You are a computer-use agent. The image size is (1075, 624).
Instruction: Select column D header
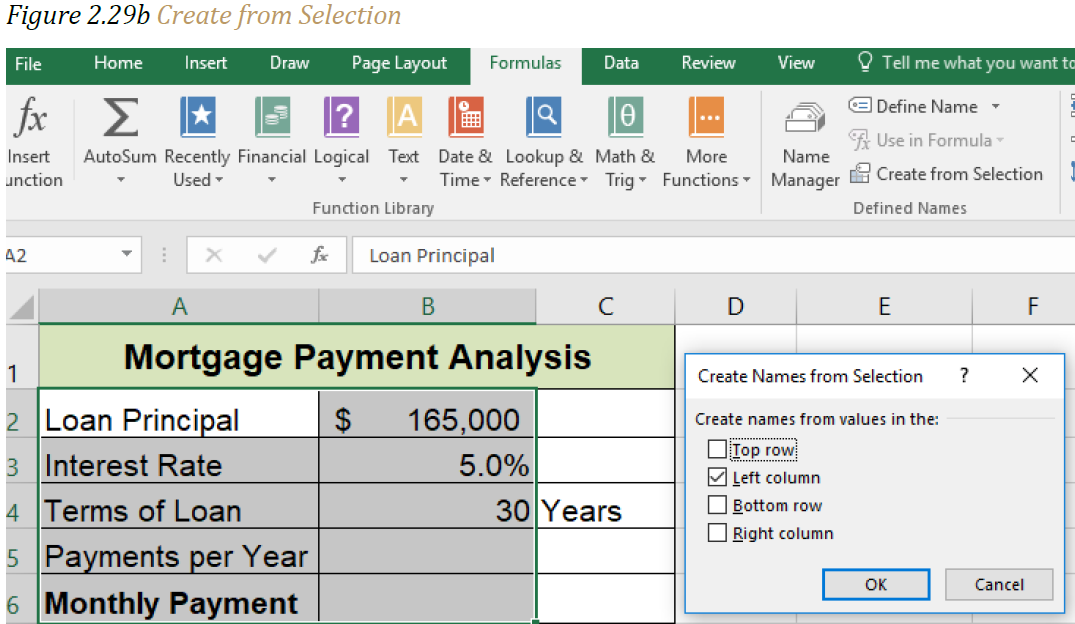(735, 306)
